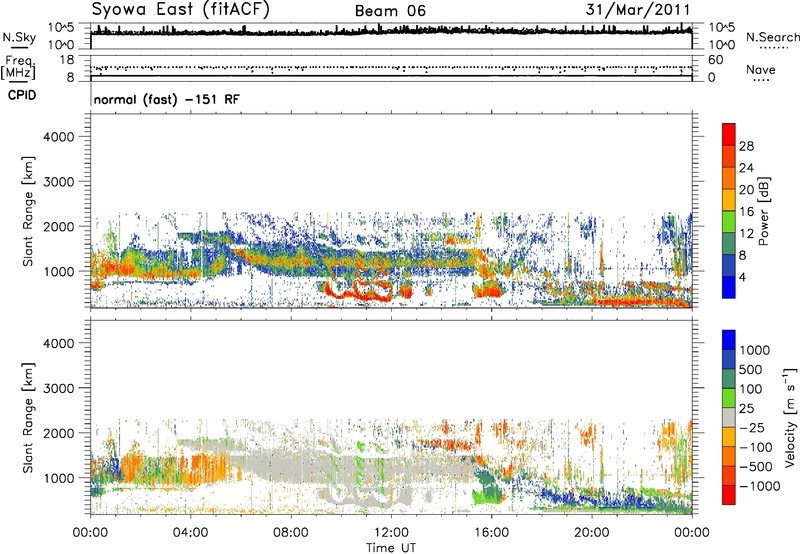Screen dimensions: 800x554
Task: Click the '4' Power colorbar tick value
Action: [x=743, y=277]
